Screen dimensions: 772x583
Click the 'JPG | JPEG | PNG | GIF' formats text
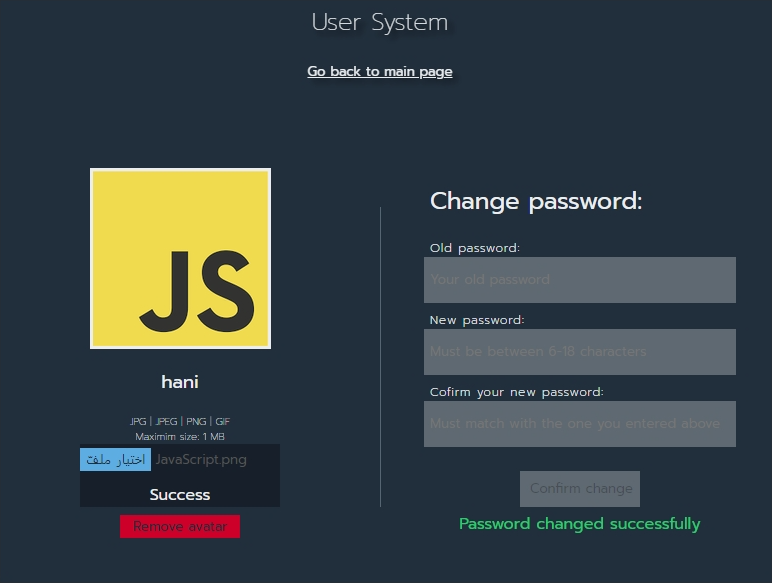coord(180,421)
